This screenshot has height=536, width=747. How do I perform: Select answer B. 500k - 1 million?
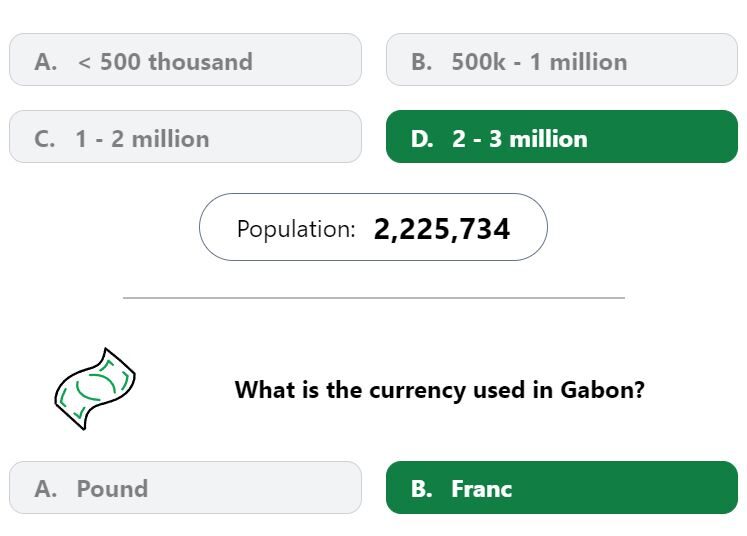point(562,60)
